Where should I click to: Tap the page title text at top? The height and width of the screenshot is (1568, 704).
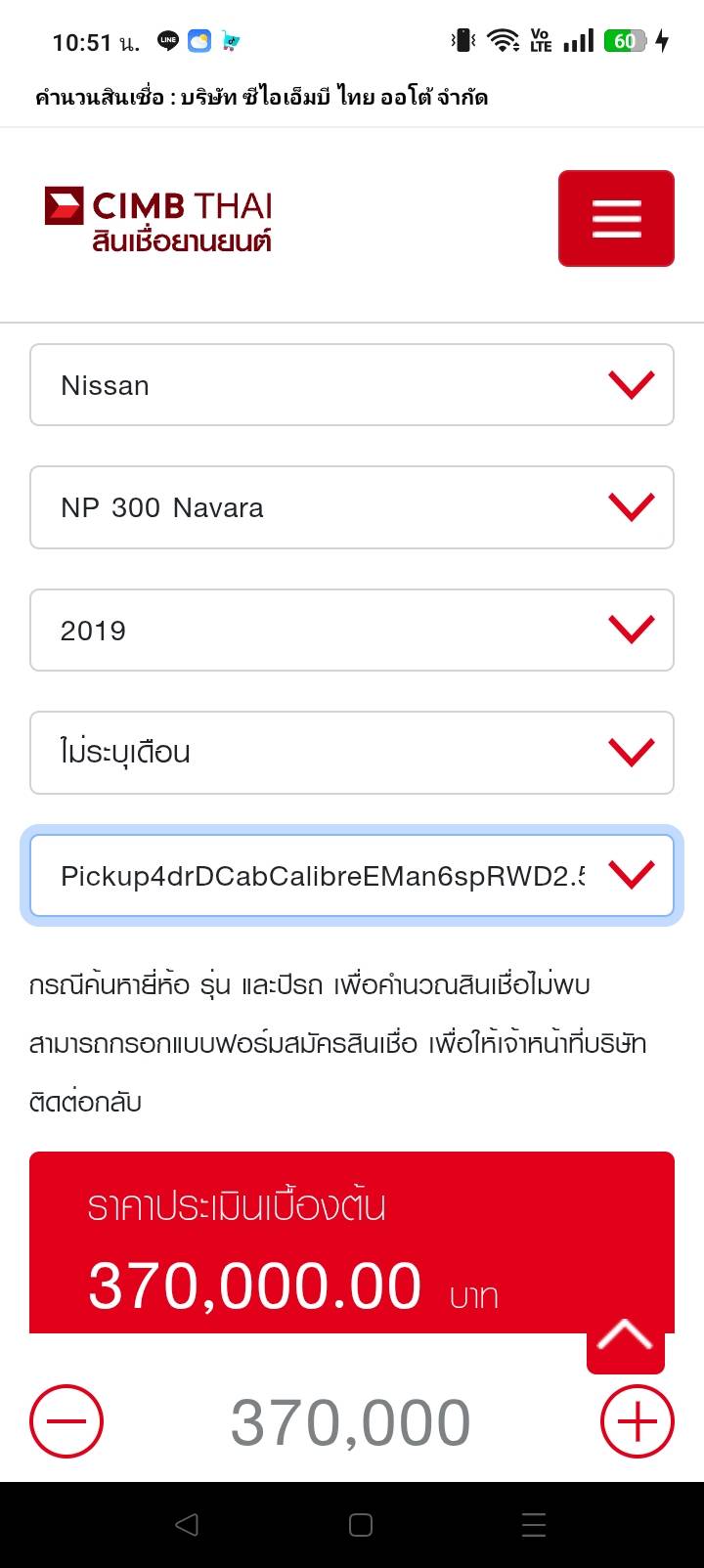point(261,98)
